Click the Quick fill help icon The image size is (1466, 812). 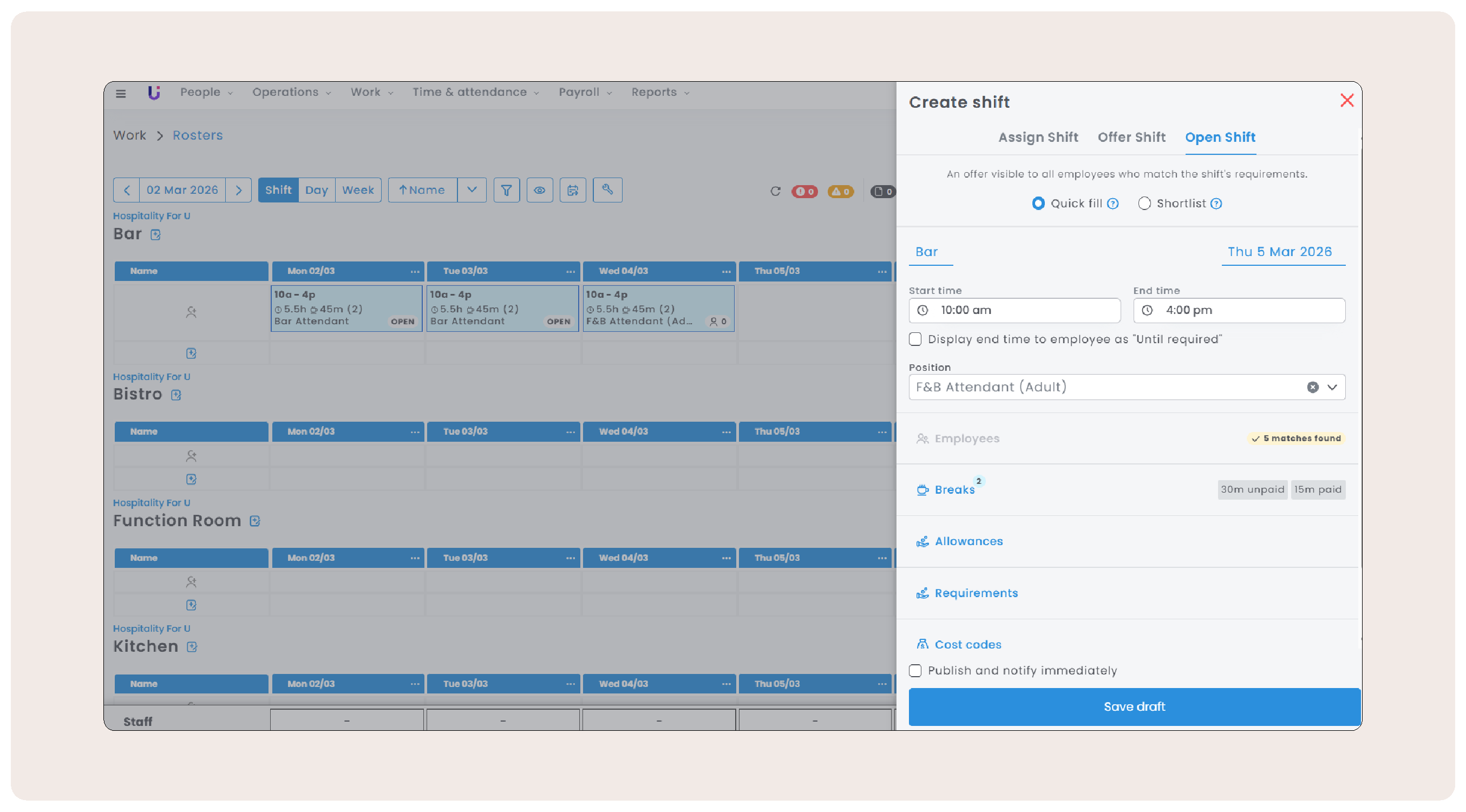pos(1113,204)
